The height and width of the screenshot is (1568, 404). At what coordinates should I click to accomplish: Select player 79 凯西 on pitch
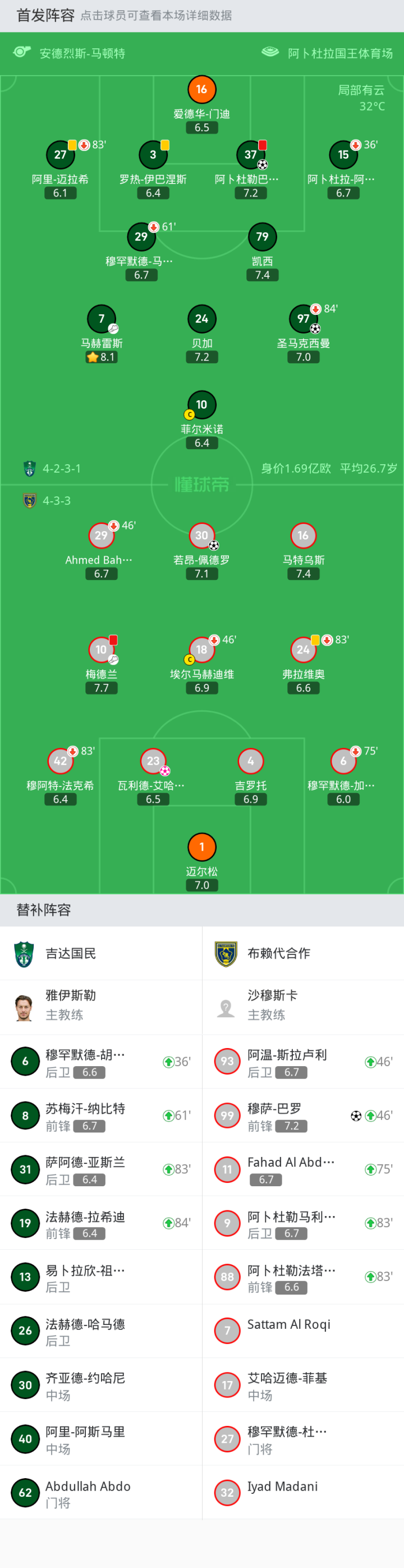click(262, 237)
